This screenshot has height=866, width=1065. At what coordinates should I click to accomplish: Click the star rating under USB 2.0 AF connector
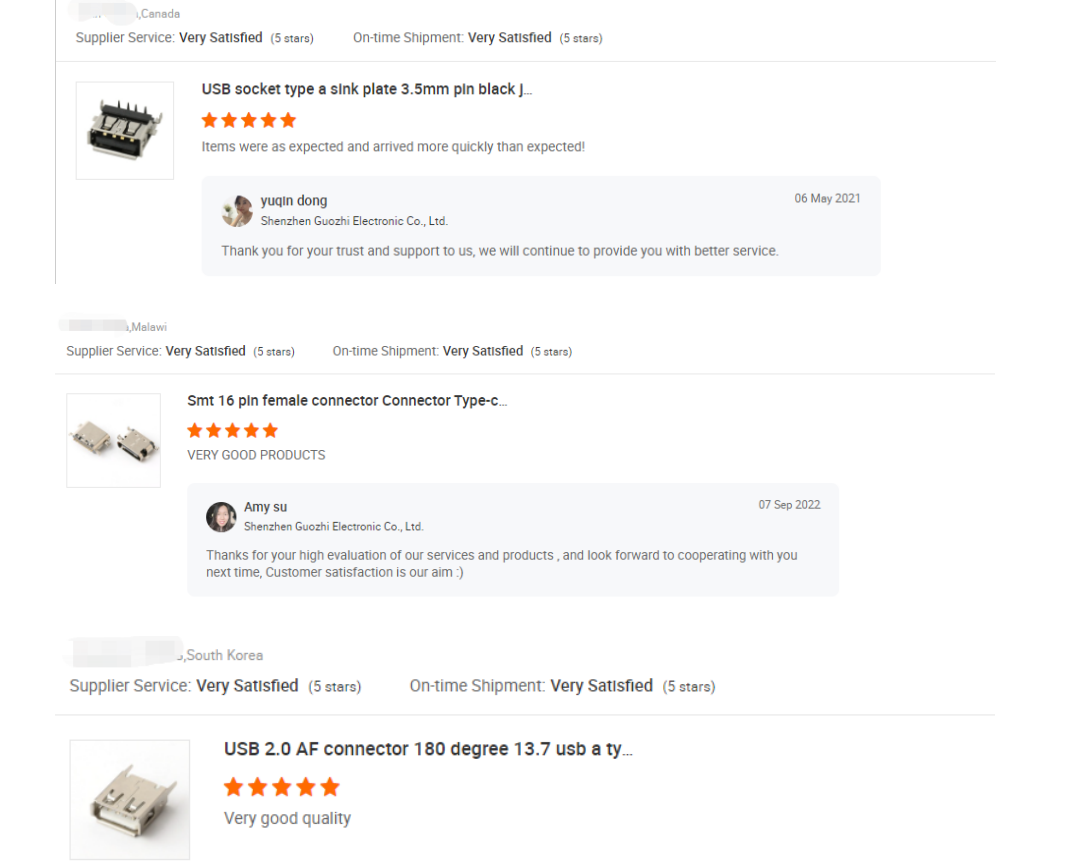(282, 786)
